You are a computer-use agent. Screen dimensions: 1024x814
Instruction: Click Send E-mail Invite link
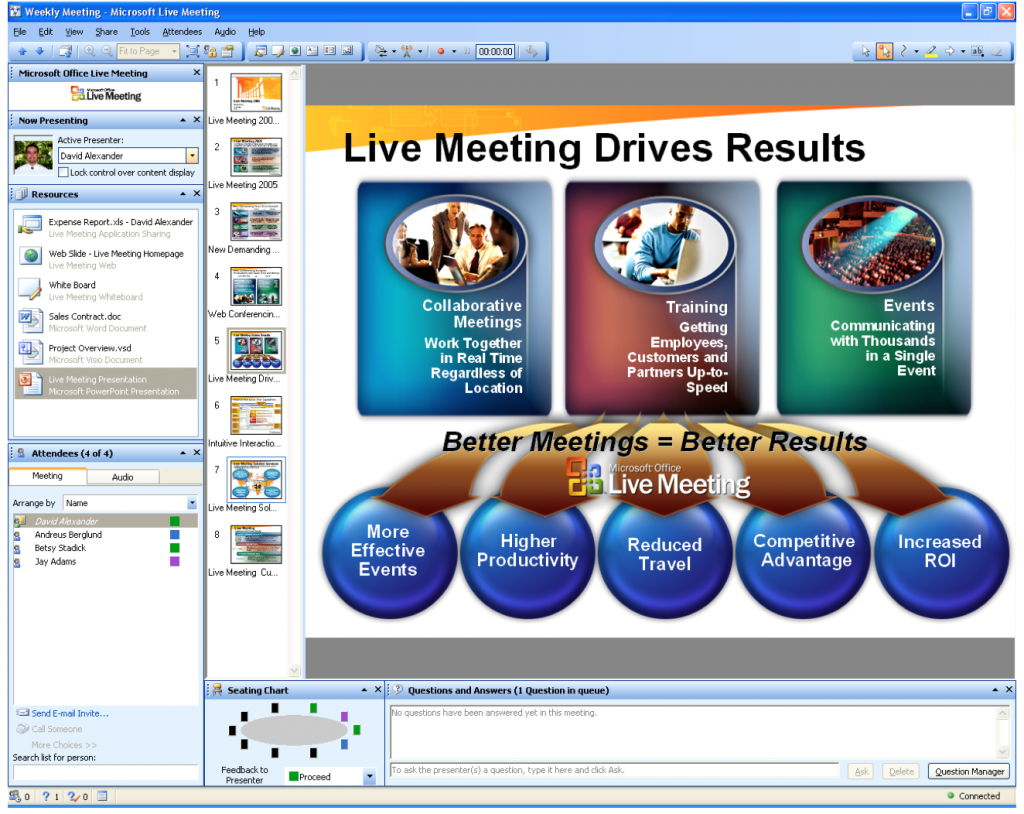(x=70, y=713)
